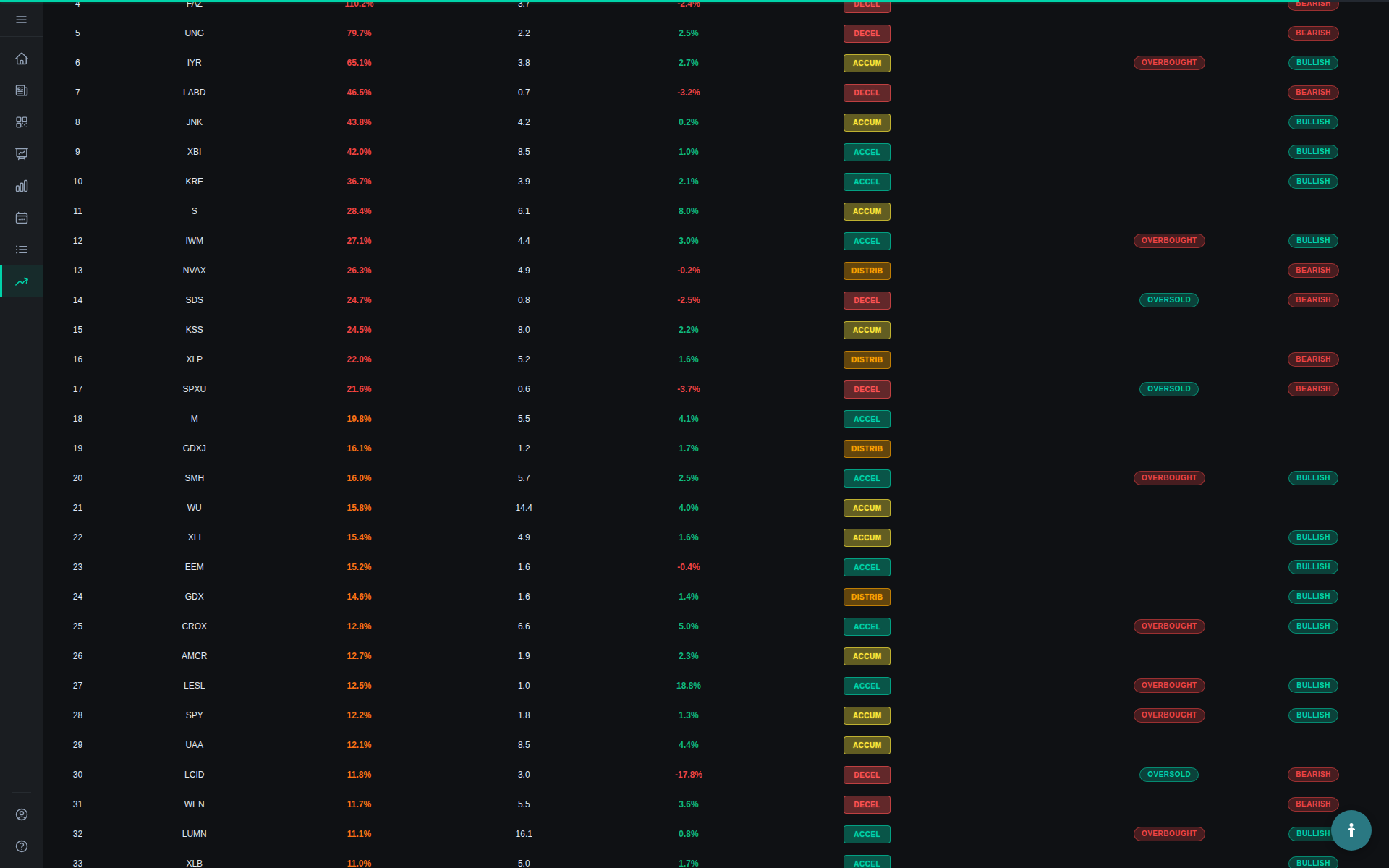
Task: Open the news feed sidebar icon
Action: point(22,90)
